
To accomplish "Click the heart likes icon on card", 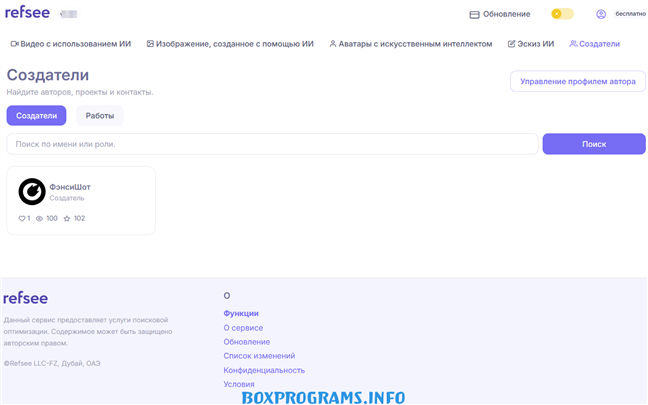I will [23, 218].
